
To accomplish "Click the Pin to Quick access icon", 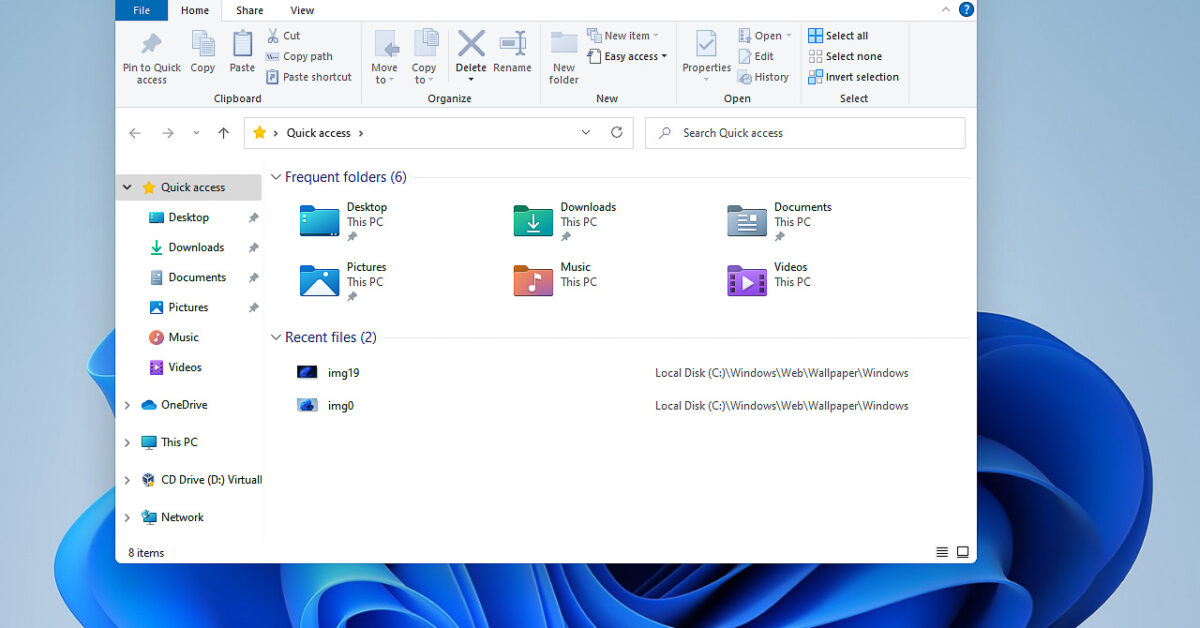I will (x=151, y=46).
